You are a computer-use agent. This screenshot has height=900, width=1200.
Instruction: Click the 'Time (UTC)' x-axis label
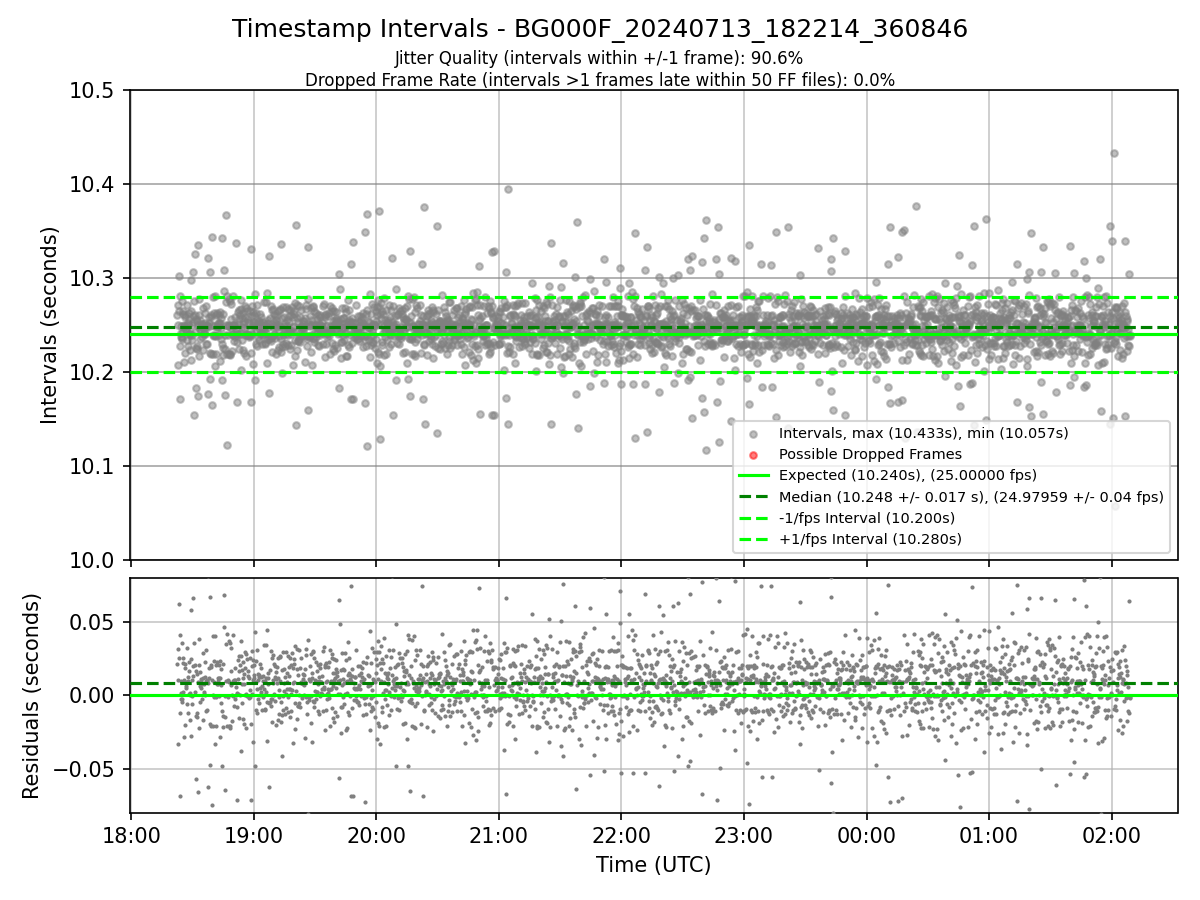pos(653,865)
